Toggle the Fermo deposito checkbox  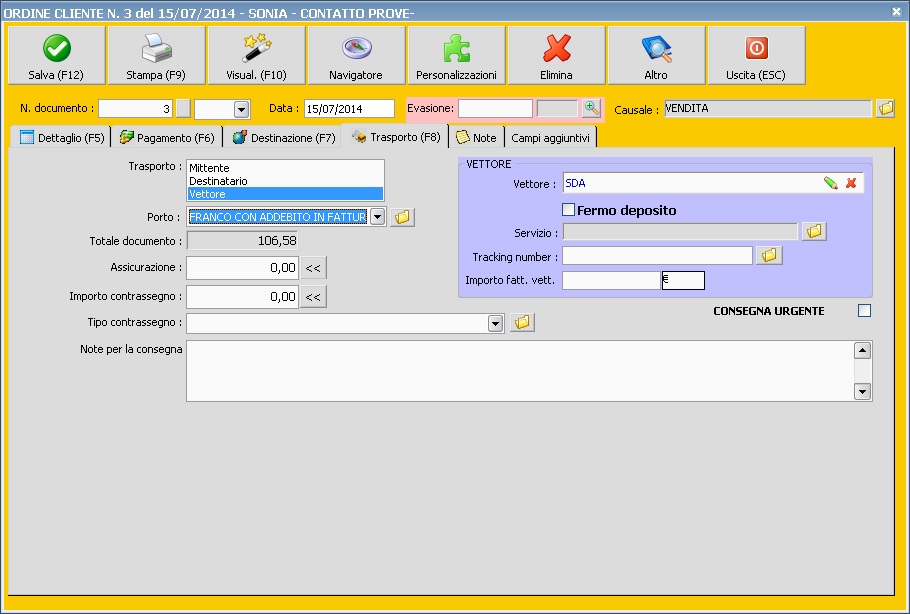point(569,210)
